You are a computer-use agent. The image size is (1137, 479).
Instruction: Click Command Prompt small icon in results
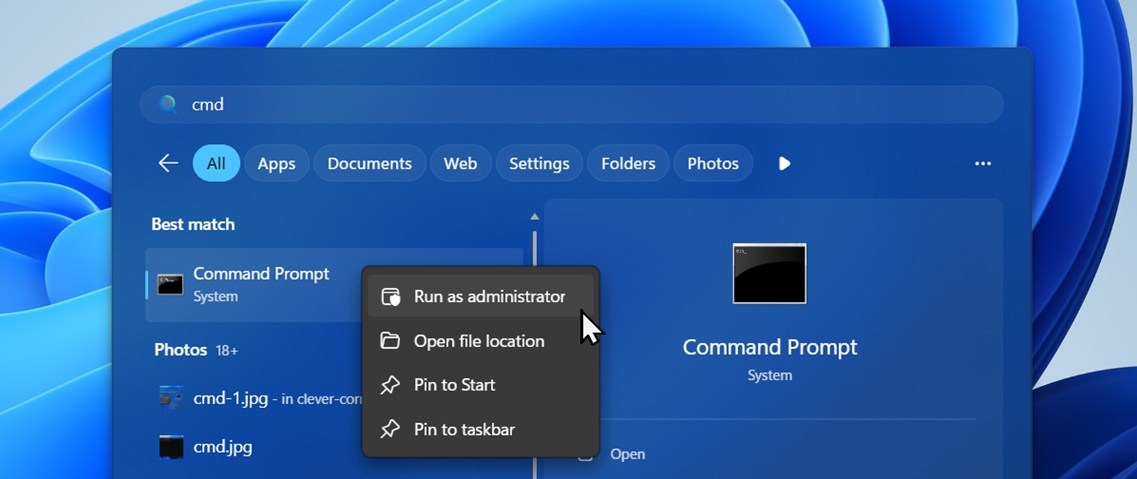pos(170,285)
